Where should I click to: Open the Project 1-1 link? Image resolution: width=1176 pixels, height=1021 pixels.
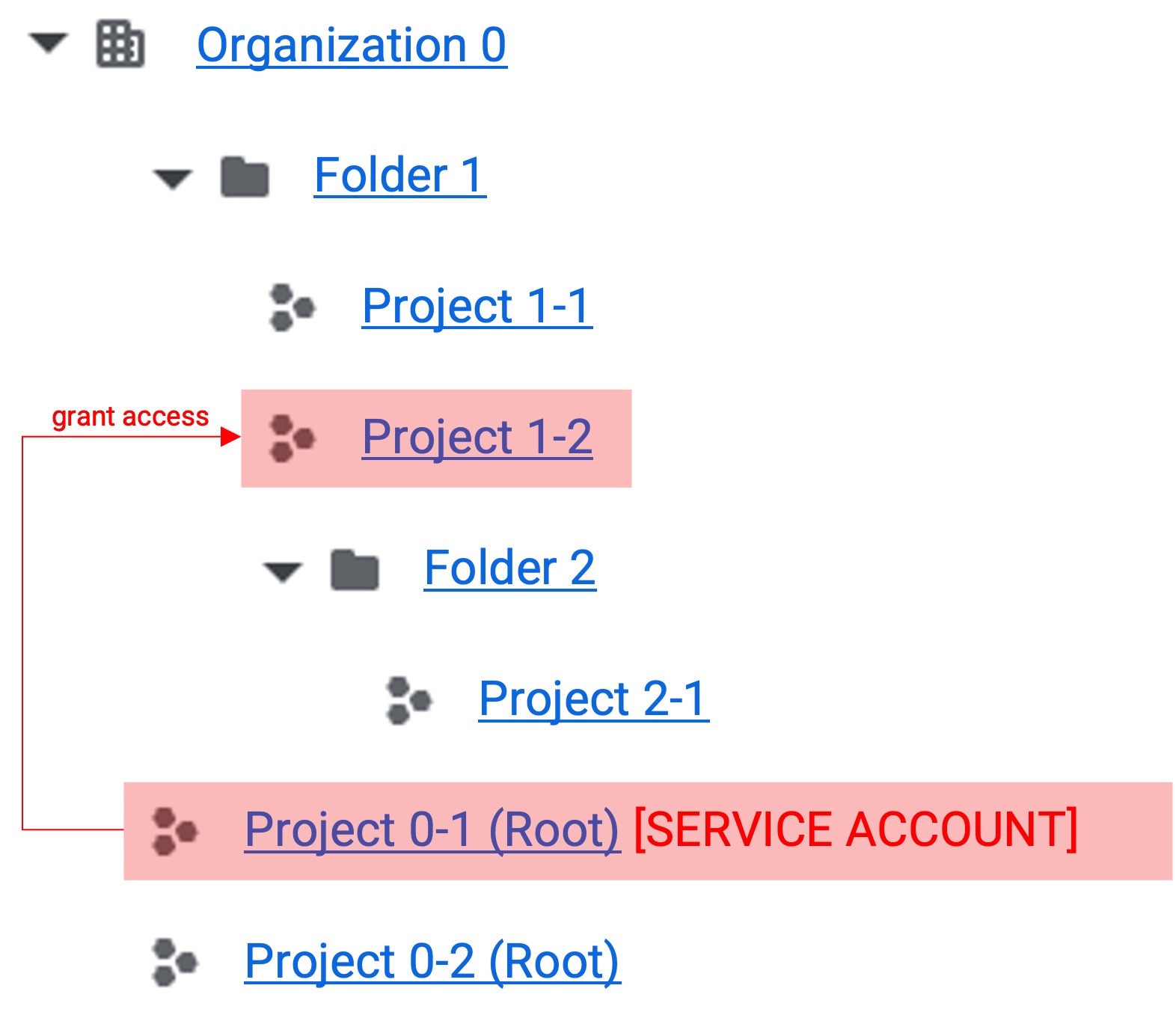pos(477,307)
